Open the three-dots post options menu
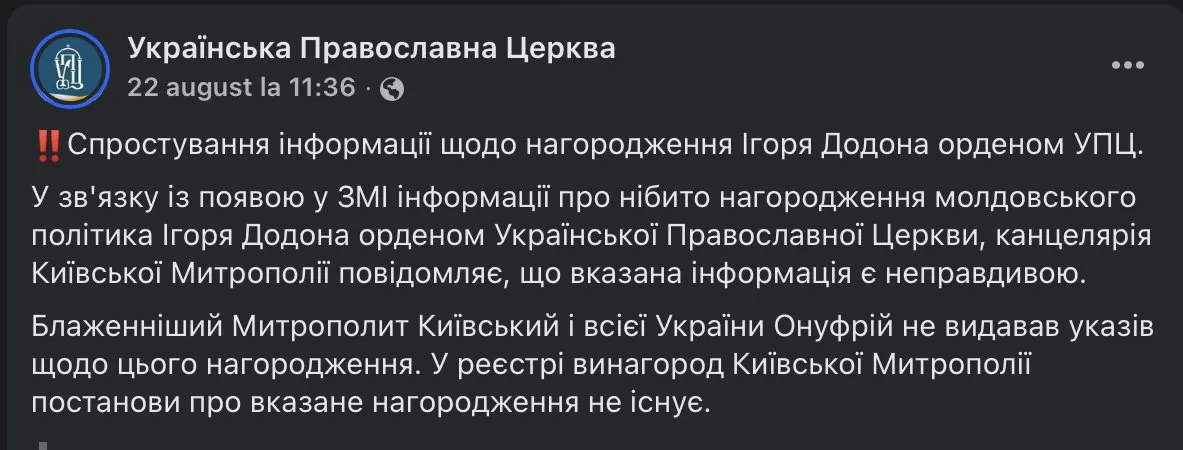1183x450 pixels. coord(1128,66)
